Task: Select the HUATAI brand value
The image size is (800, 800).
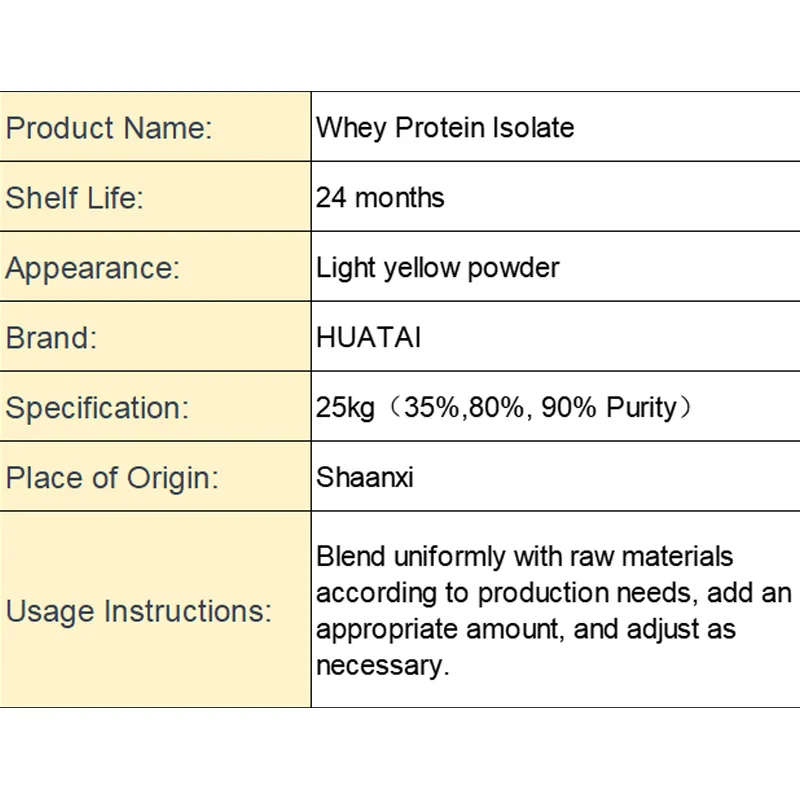Action: pyautogui.click(x=368, y=337)
